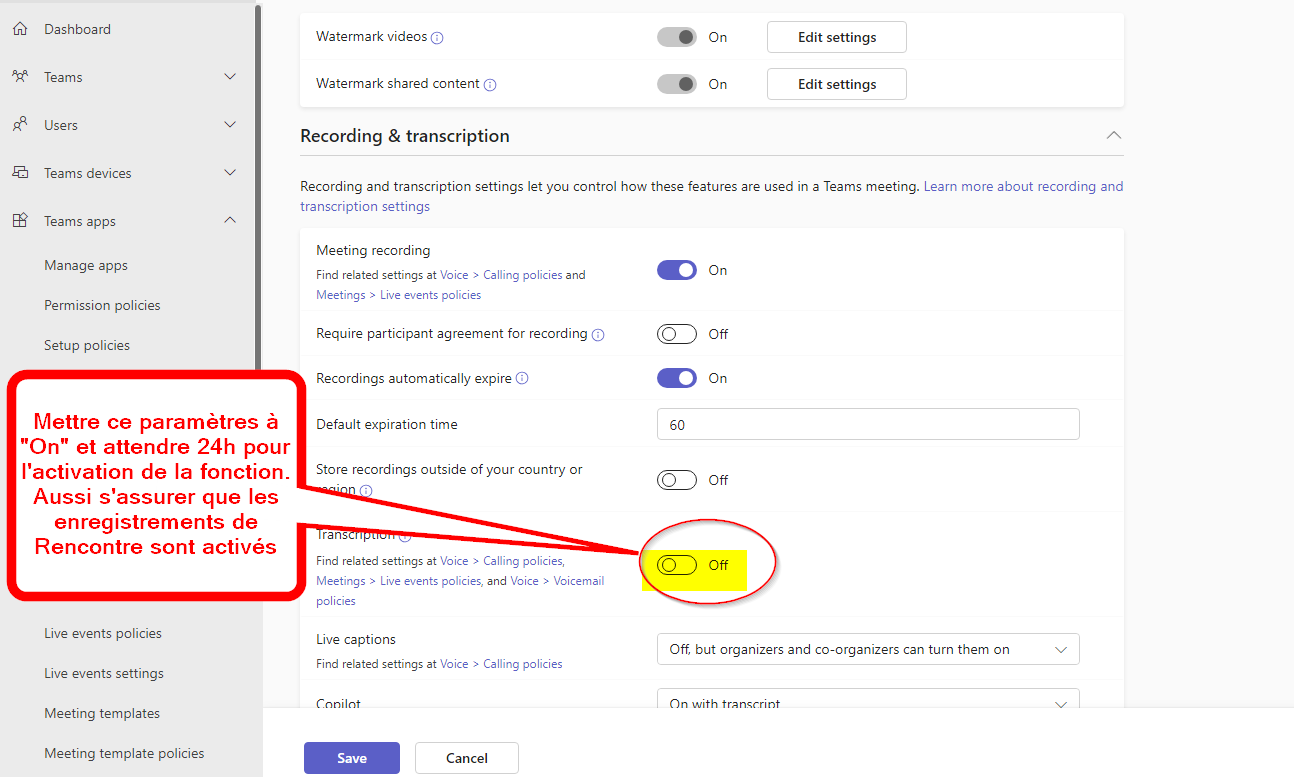
Task: Disable Recordings automatically expire toggle
Action: click(677, 378)
